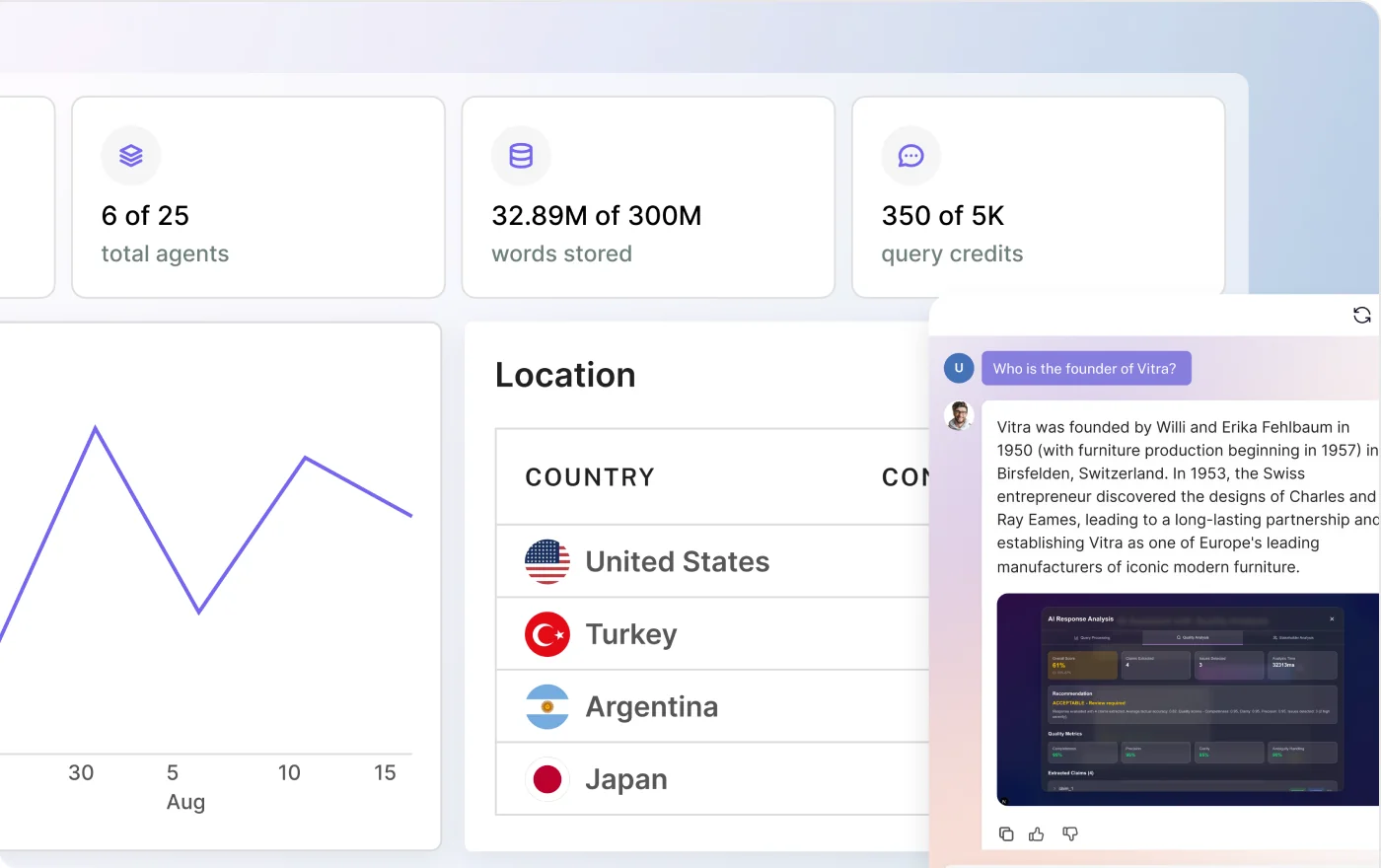Click the Argentina flag icon

[547, 707]
